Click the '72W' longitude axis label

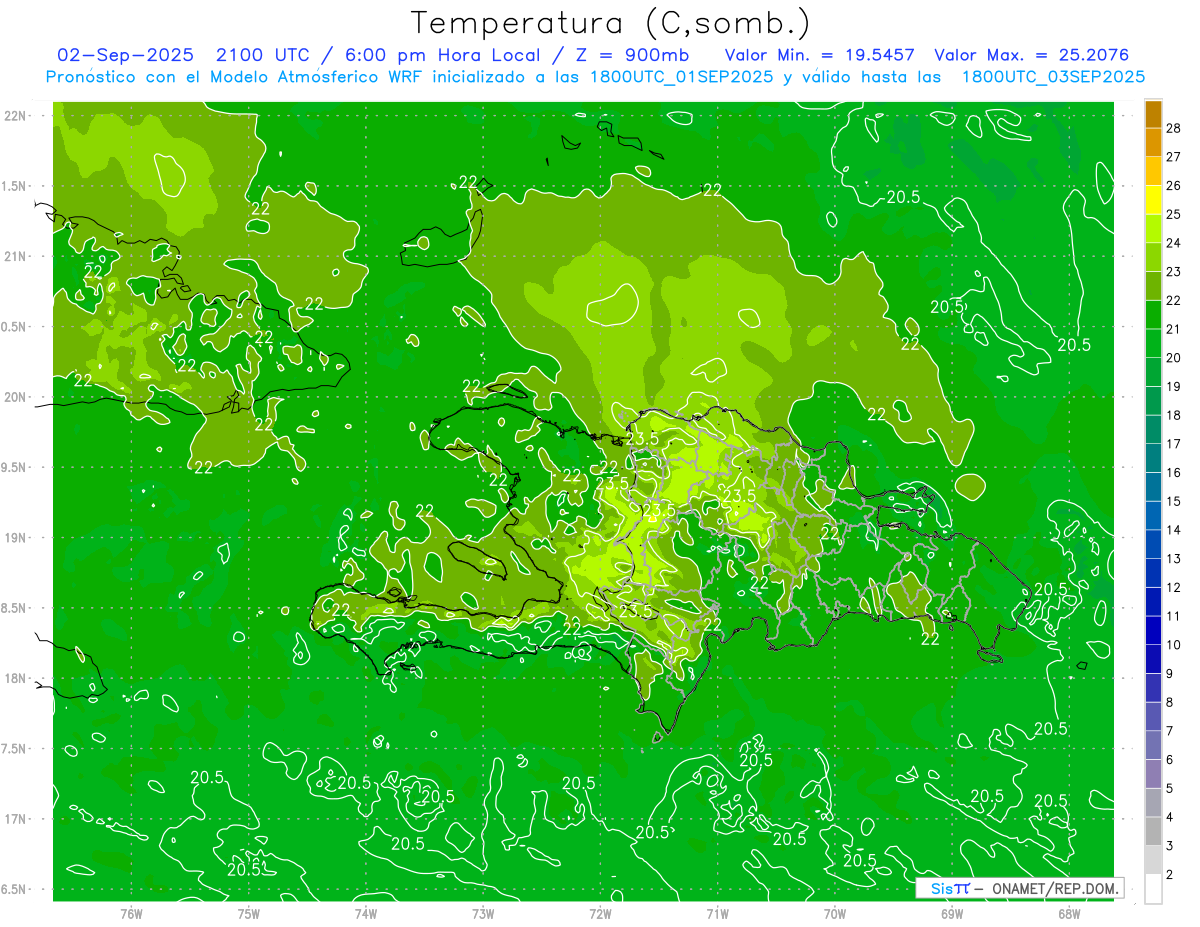[600, 913]
